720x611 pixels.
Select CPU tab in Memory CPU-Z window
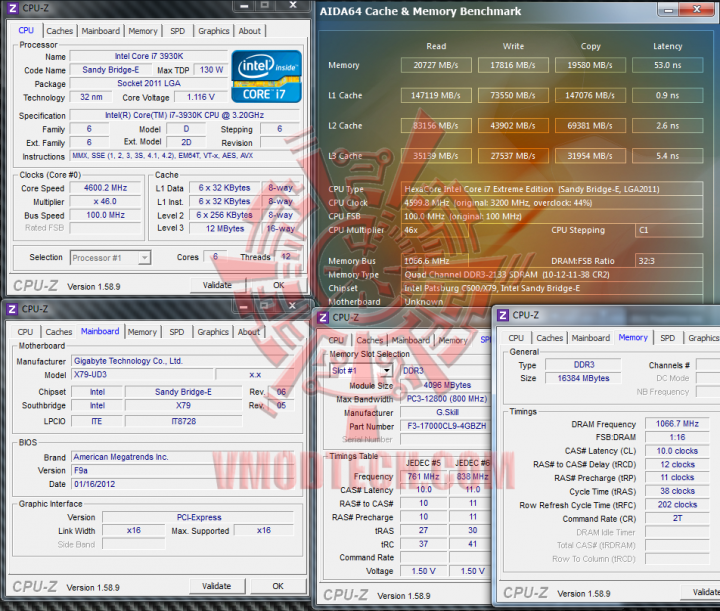(x=516, y=338)
